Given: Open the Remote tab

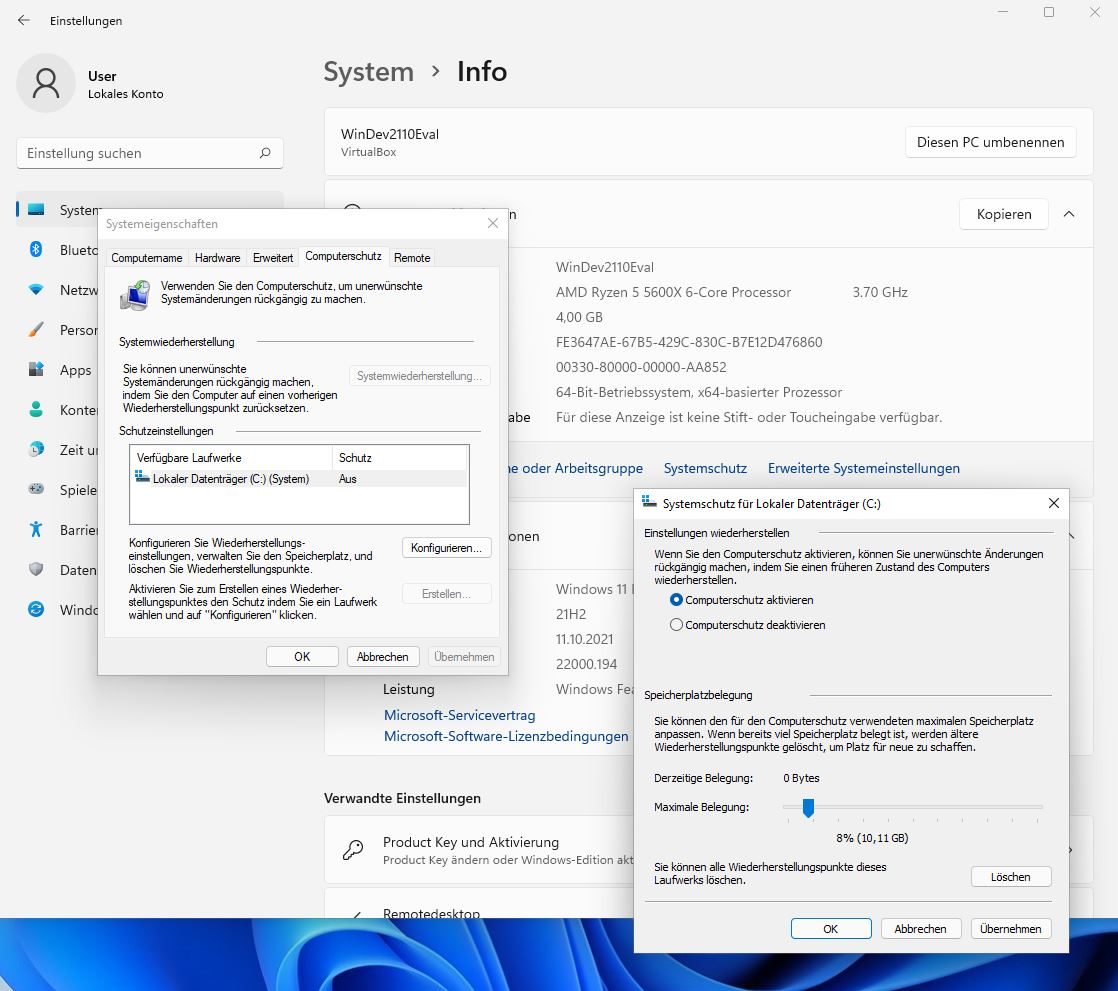Looking at the screenshot, I should click(x=412, y=258).
